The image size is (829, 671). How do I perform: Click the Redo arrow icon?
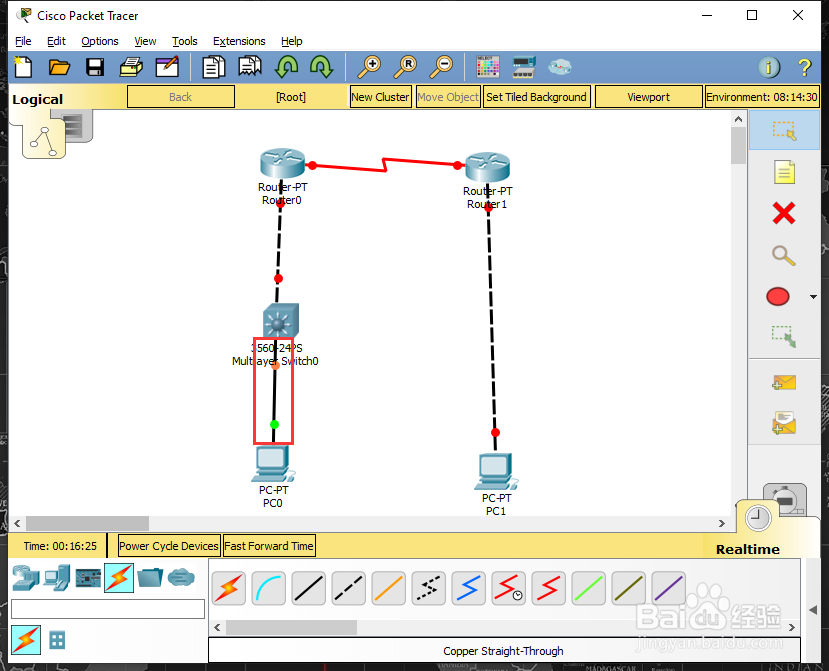[x=321, y=67]
